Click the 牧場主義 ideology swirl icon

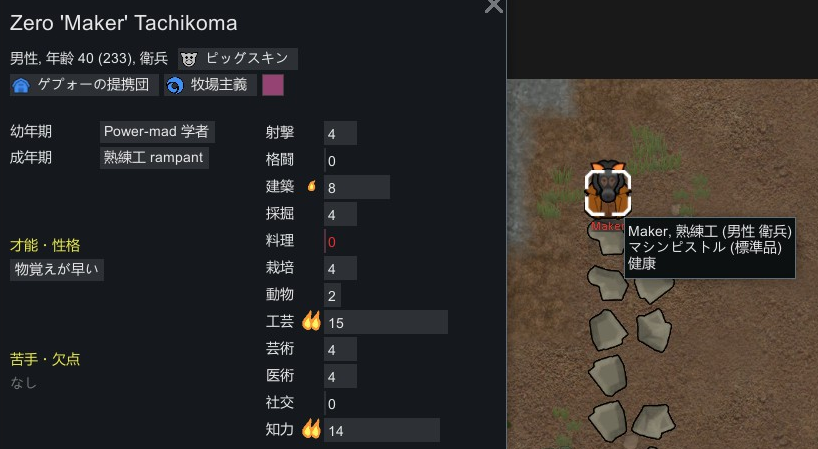[175, 85]
